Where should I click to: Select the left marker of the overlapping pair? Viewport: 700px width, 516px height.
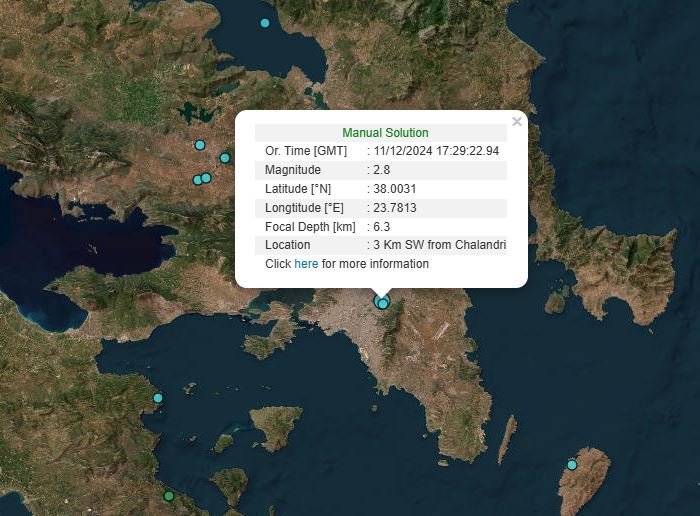pyautogui.click(x=197, y=181)
